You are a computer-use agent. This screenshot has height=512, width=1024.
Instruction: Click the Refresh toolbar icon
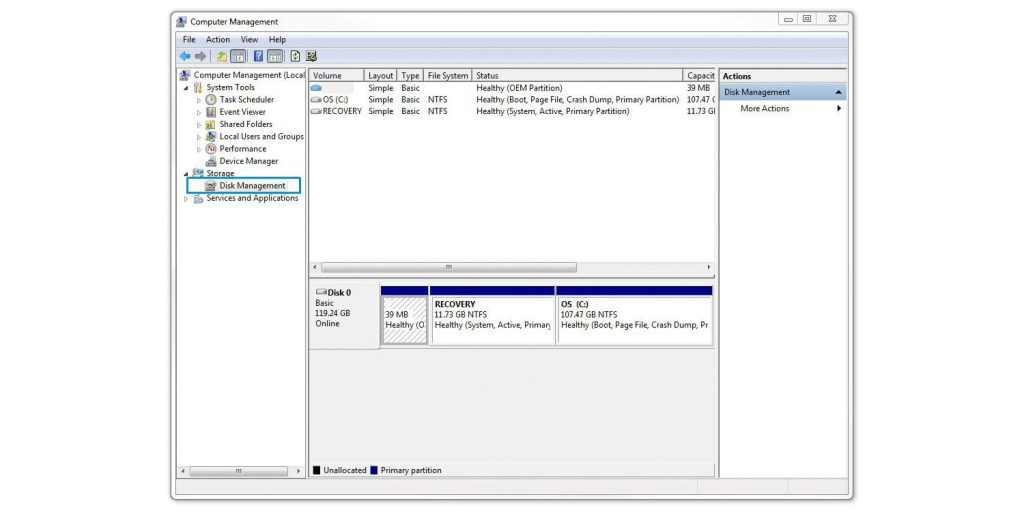[x=295, y=56]
